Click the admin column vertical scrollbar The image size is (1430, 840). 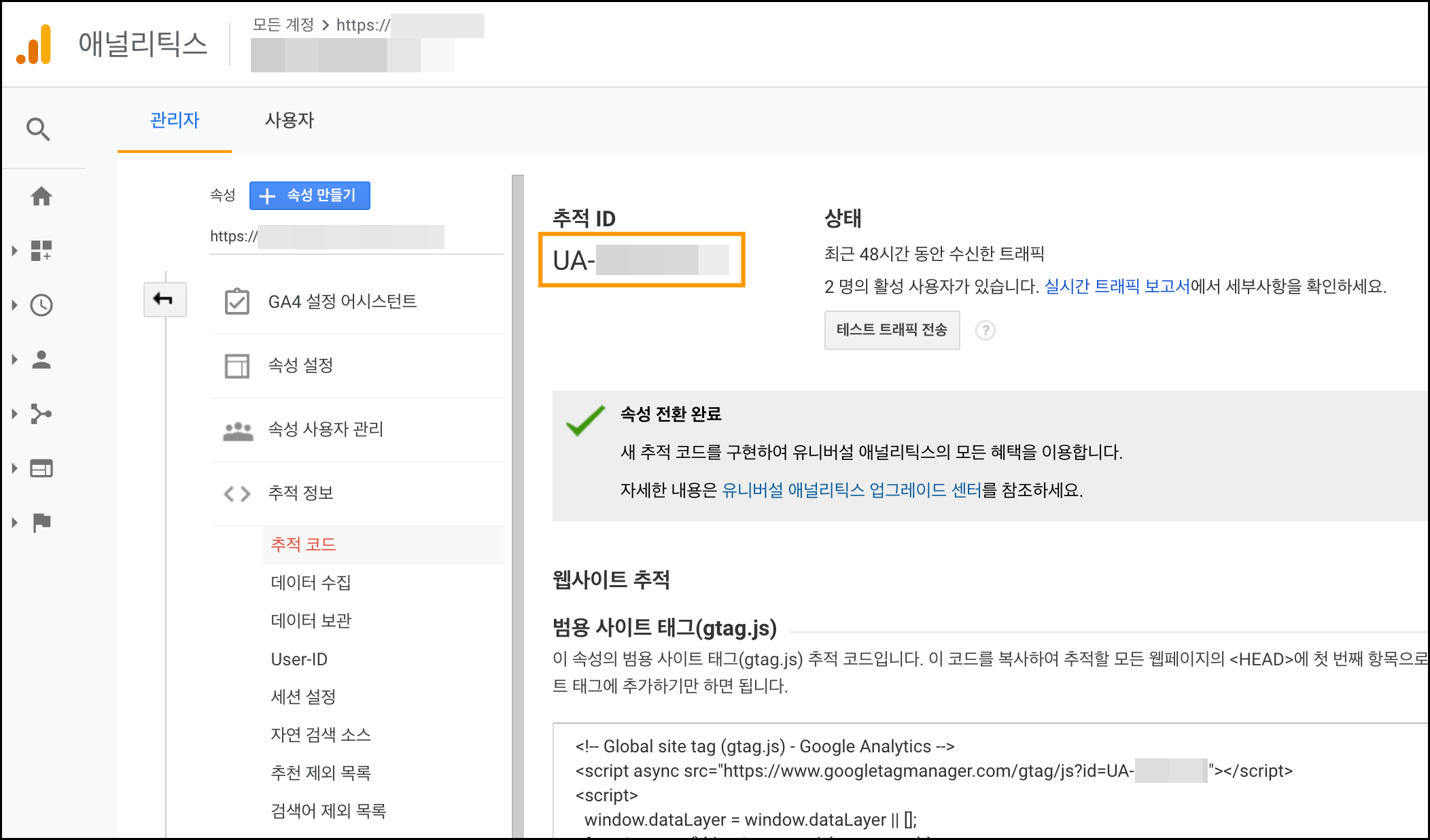[x=518, y=506]
